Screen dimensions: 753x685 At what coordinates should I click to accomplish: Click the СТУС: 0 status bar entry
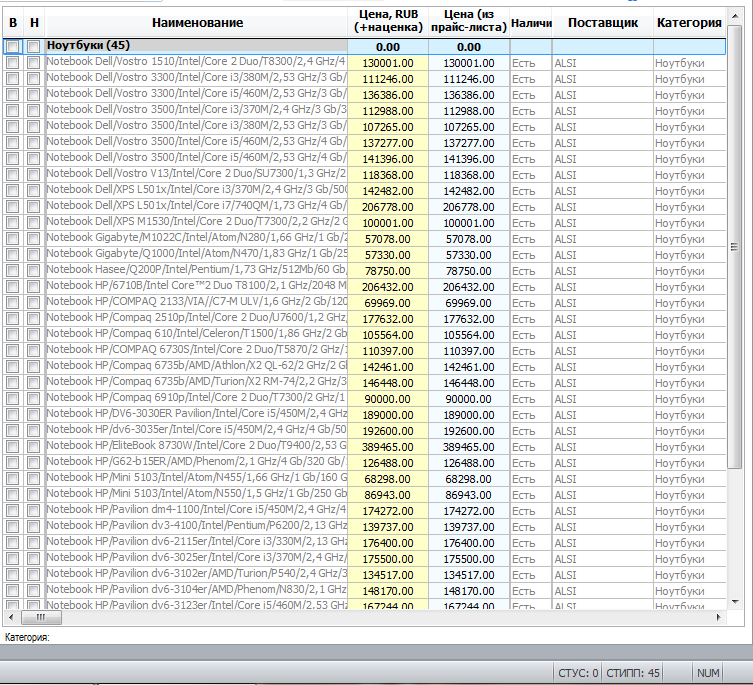578,673
